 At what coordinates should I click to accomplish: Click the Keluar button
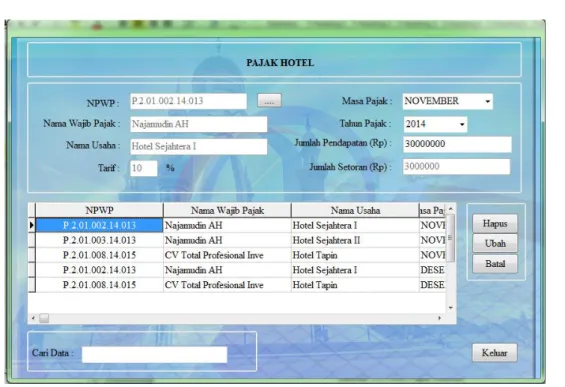point(494,353)
